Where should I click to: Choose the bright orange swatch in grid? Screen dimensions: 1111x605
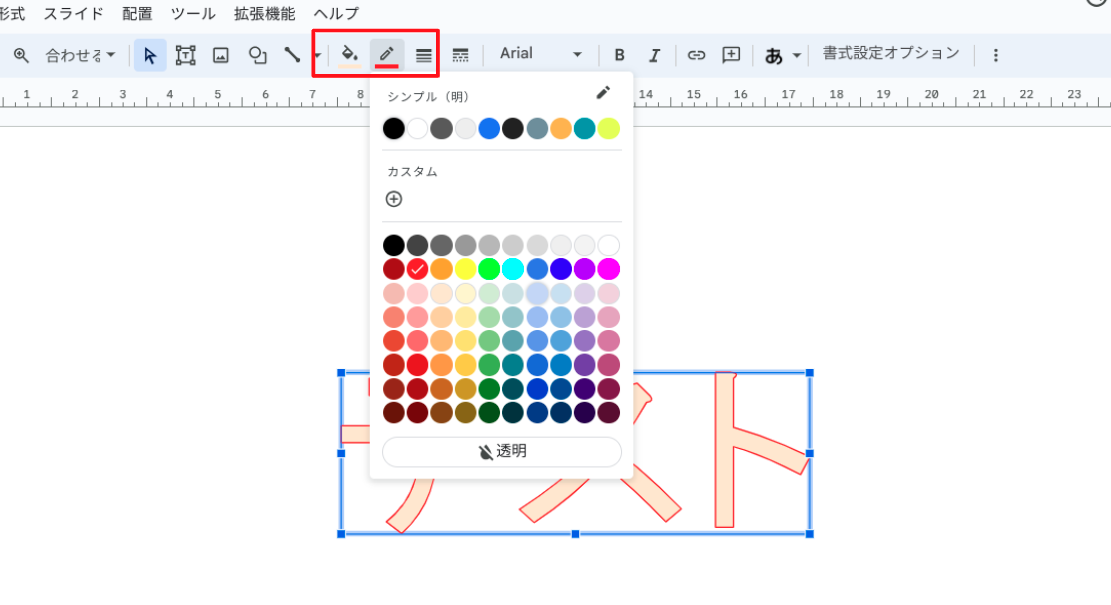coord(441,269)
